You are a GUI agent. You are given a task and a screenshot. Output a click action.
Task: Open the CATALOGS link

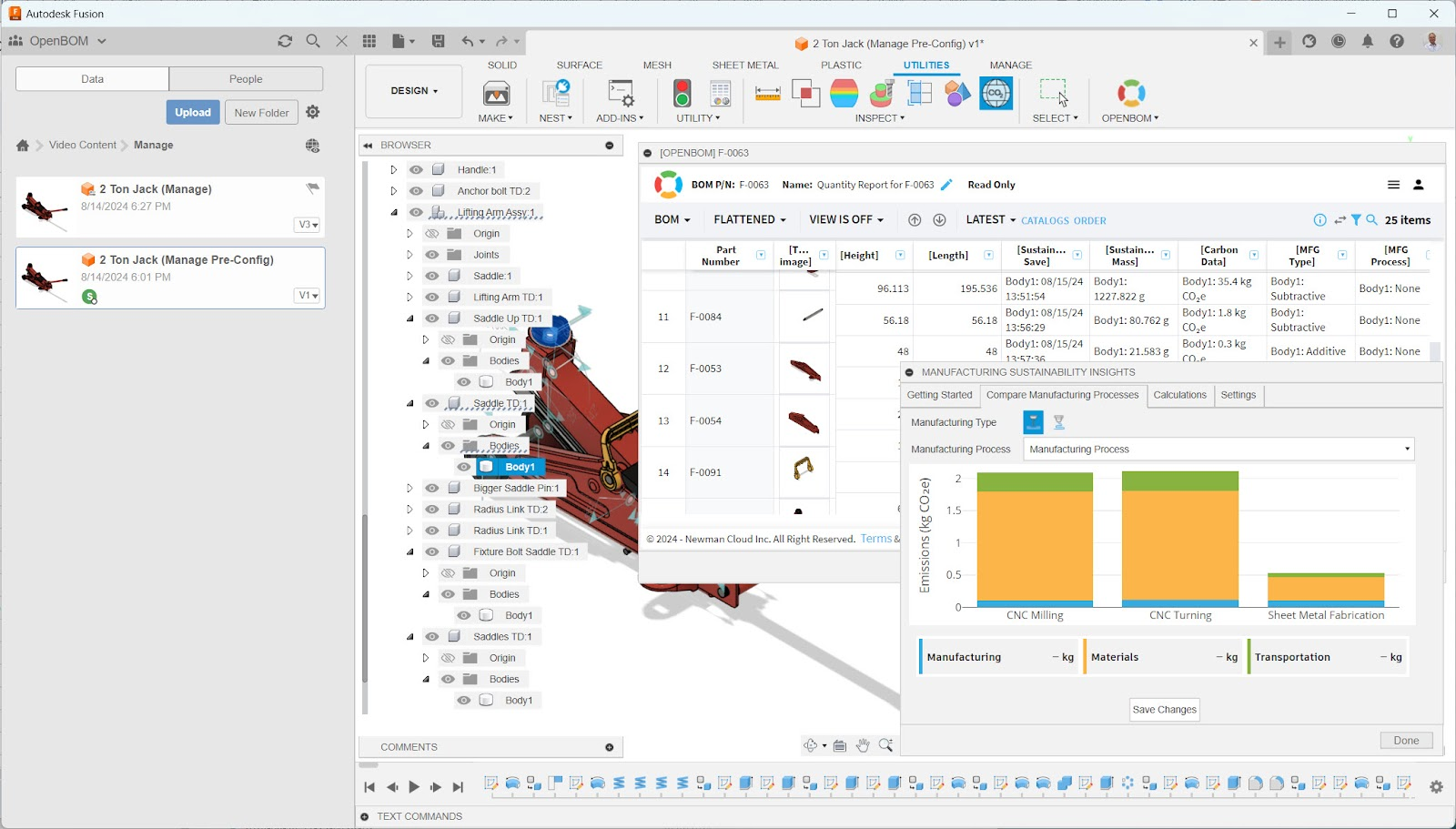pyautogui.click(x=1045, y=221)
